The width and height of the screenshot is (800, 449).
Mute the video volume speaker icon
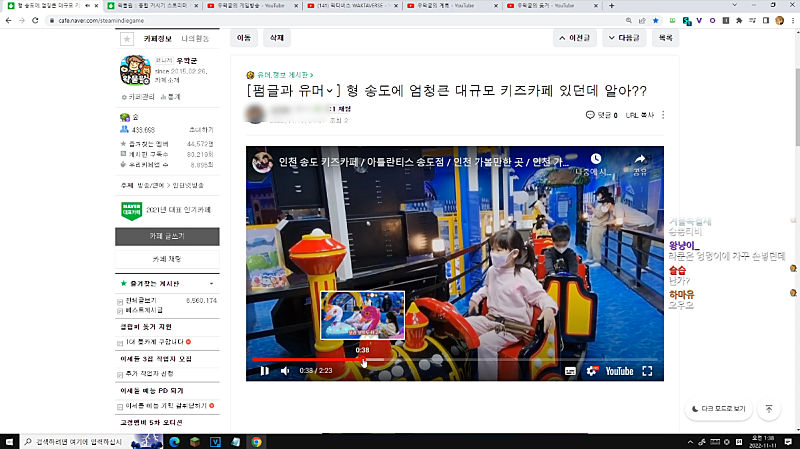click(285, 371)
